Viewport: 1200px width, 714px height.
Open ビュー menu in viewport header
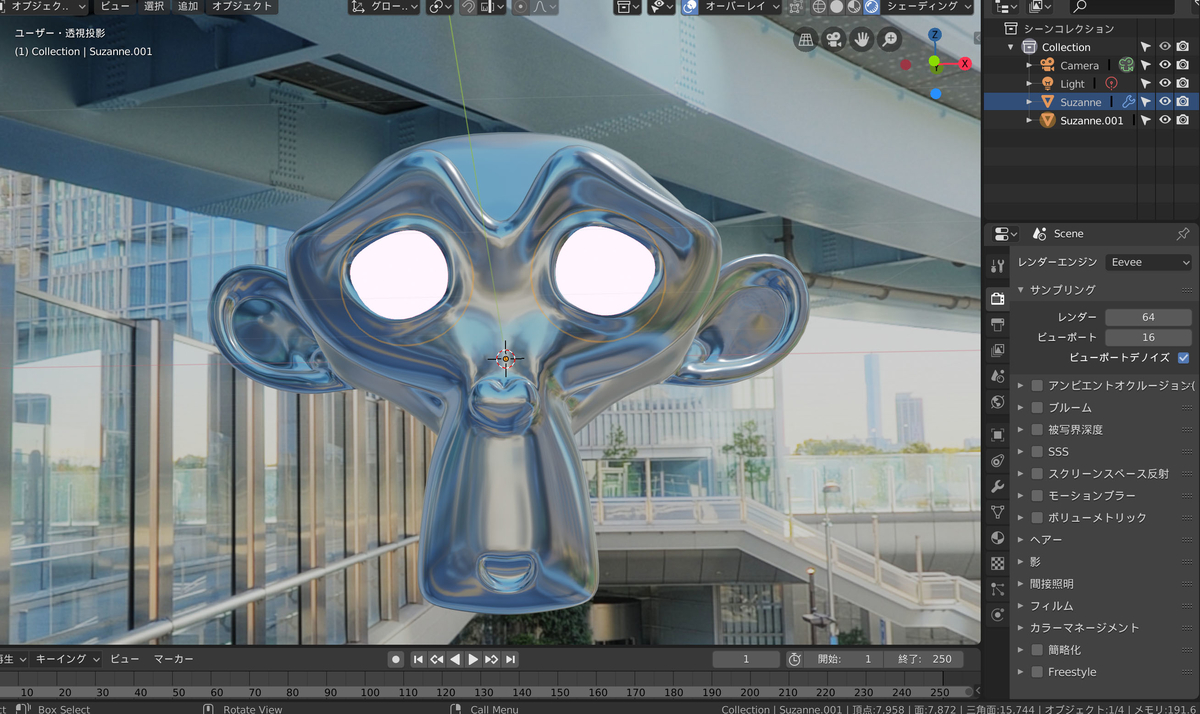115,7
